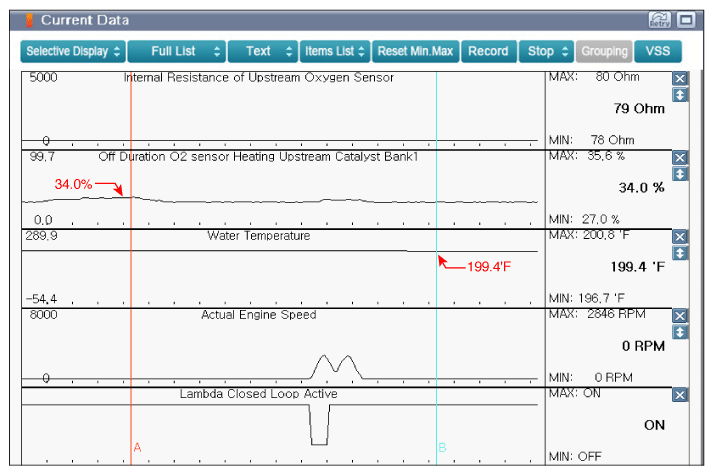Viewport: 714px width, 475px height.
Task: Click the Off Duration O2 sensor Heating title
Action: pos(258,157)
